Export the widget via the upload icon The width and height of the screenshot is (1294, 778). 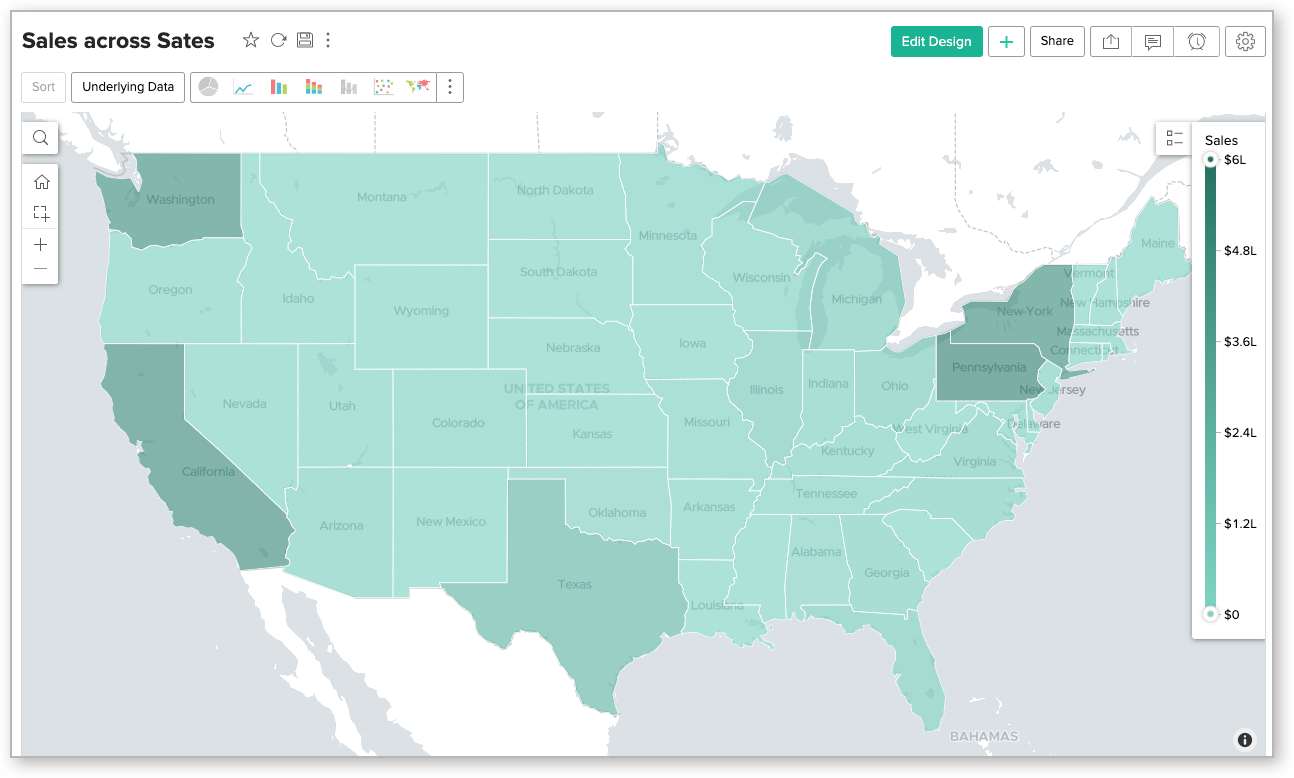pos(1110,41)
